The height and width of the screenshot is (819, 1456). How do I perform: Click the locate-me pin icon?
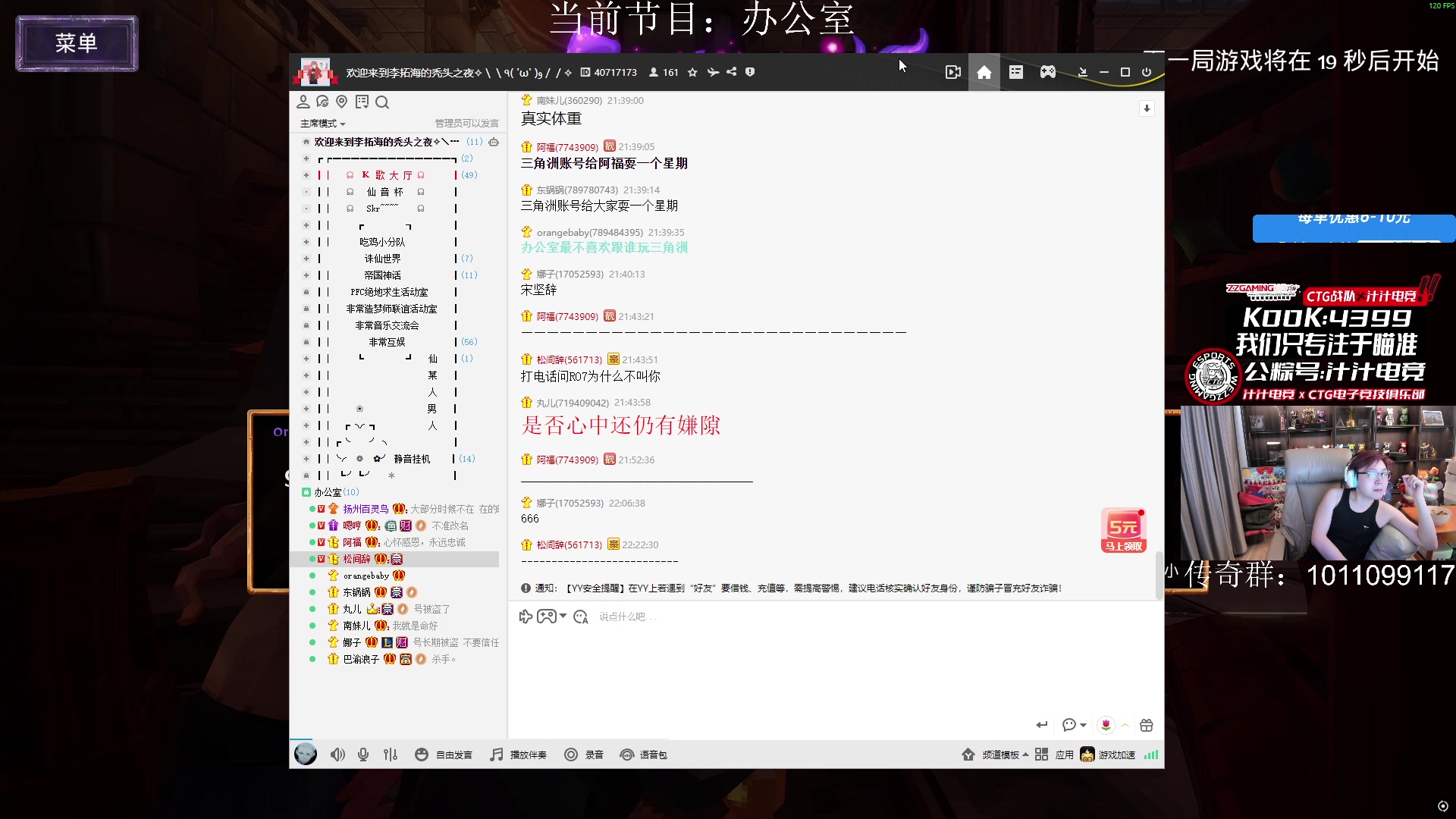341,102
